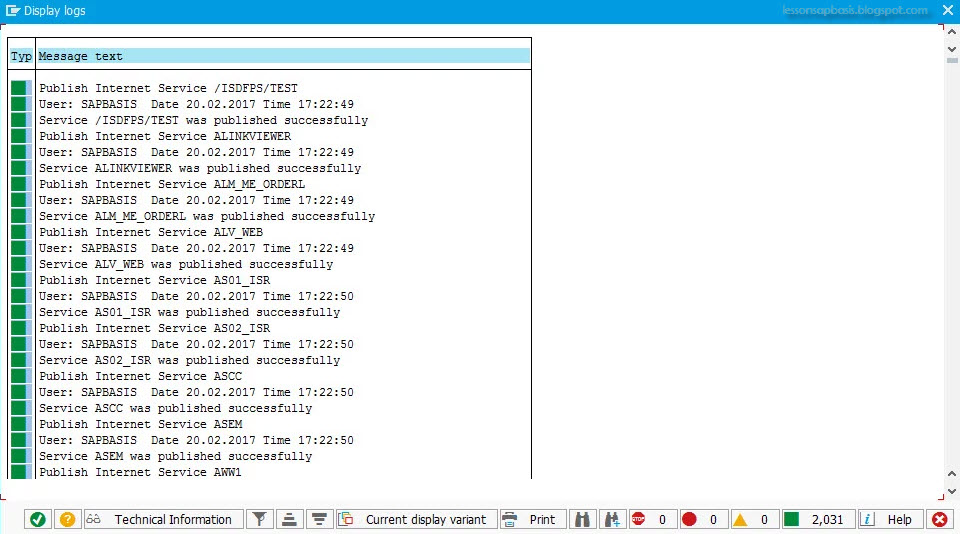This screenshot has width=960, height=534.
Task: Open Technical Information
Action: click(x=163, y=519)
